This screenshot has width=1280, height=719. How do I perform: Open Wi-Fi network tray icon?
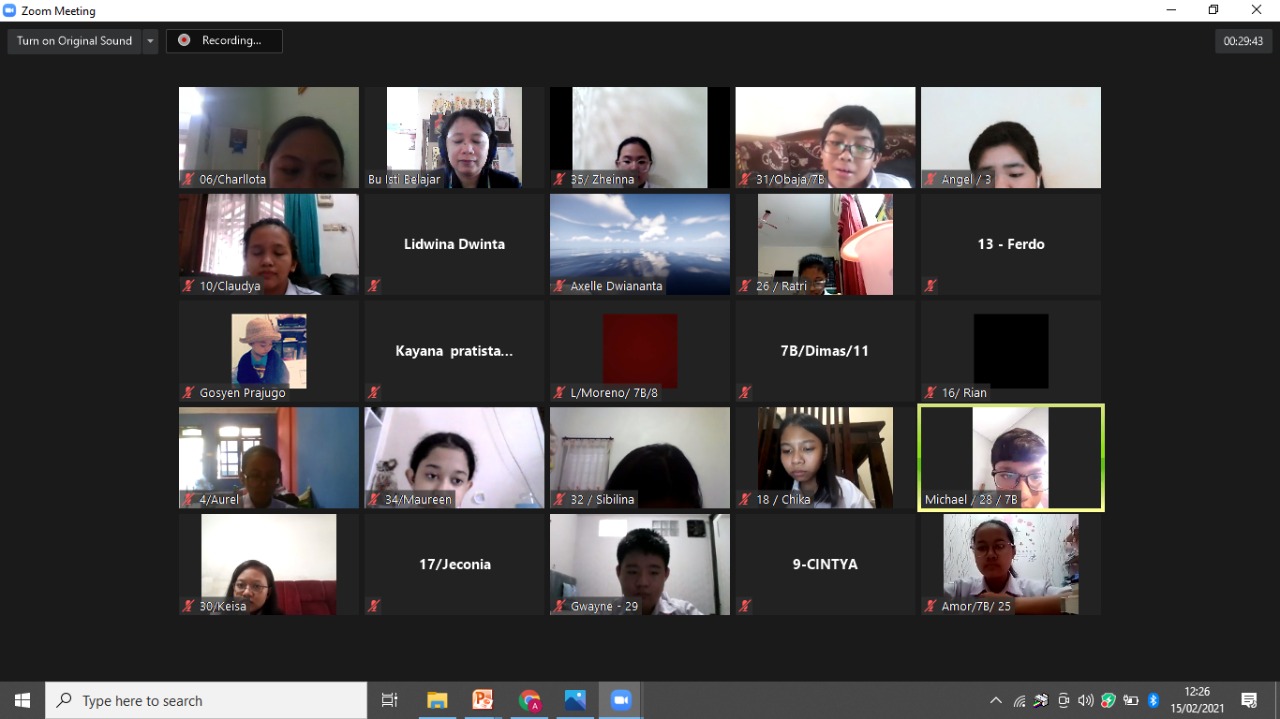click(1019, 701)
